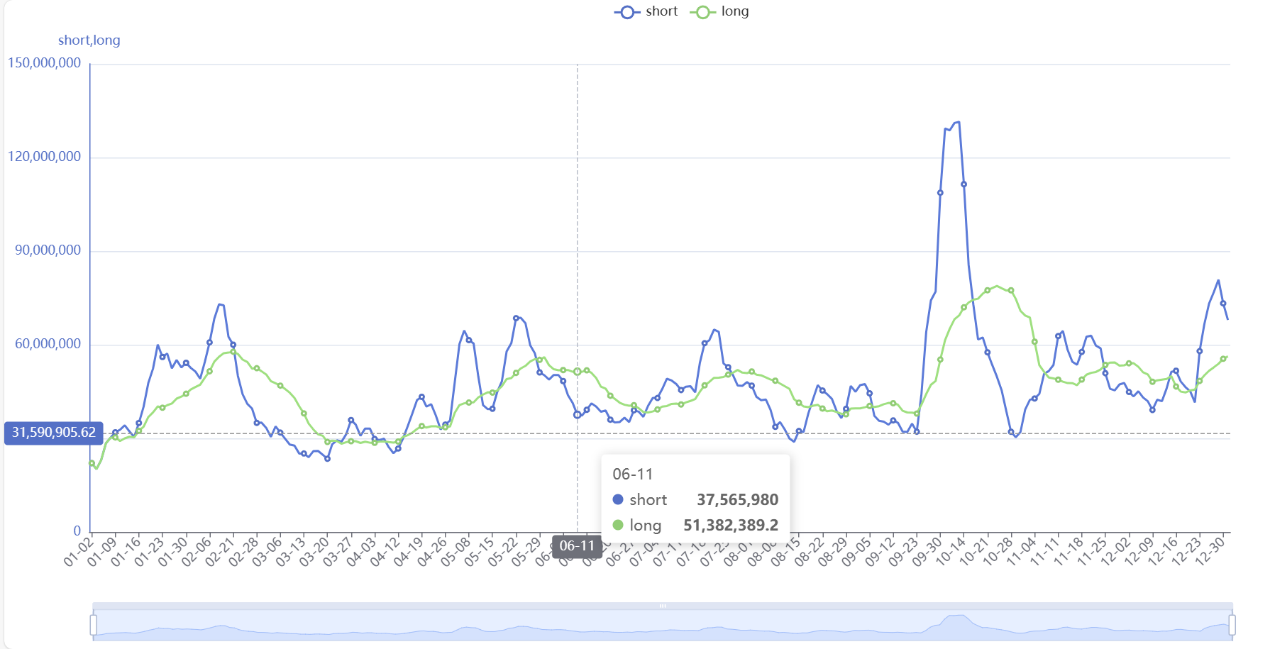
Task: Click the tooltip long value 51,382,389.2
Action: [731, 525]
